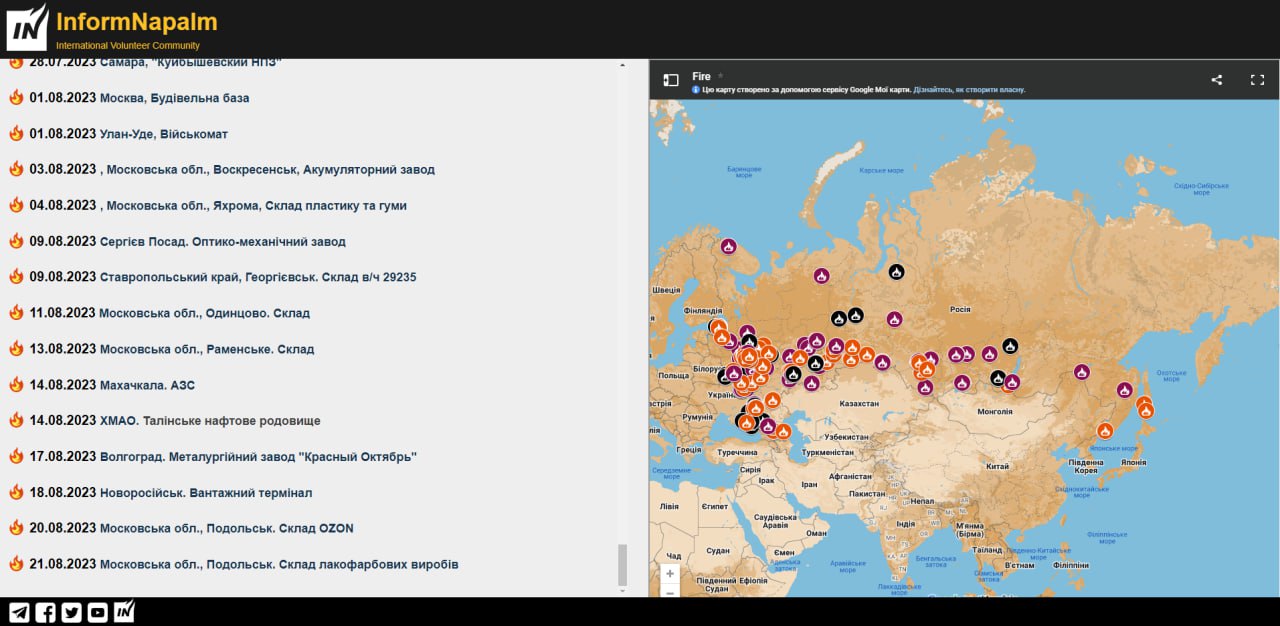Share the Fire map
This screenshot has width=1280, height=626.
click(1217, 80)
